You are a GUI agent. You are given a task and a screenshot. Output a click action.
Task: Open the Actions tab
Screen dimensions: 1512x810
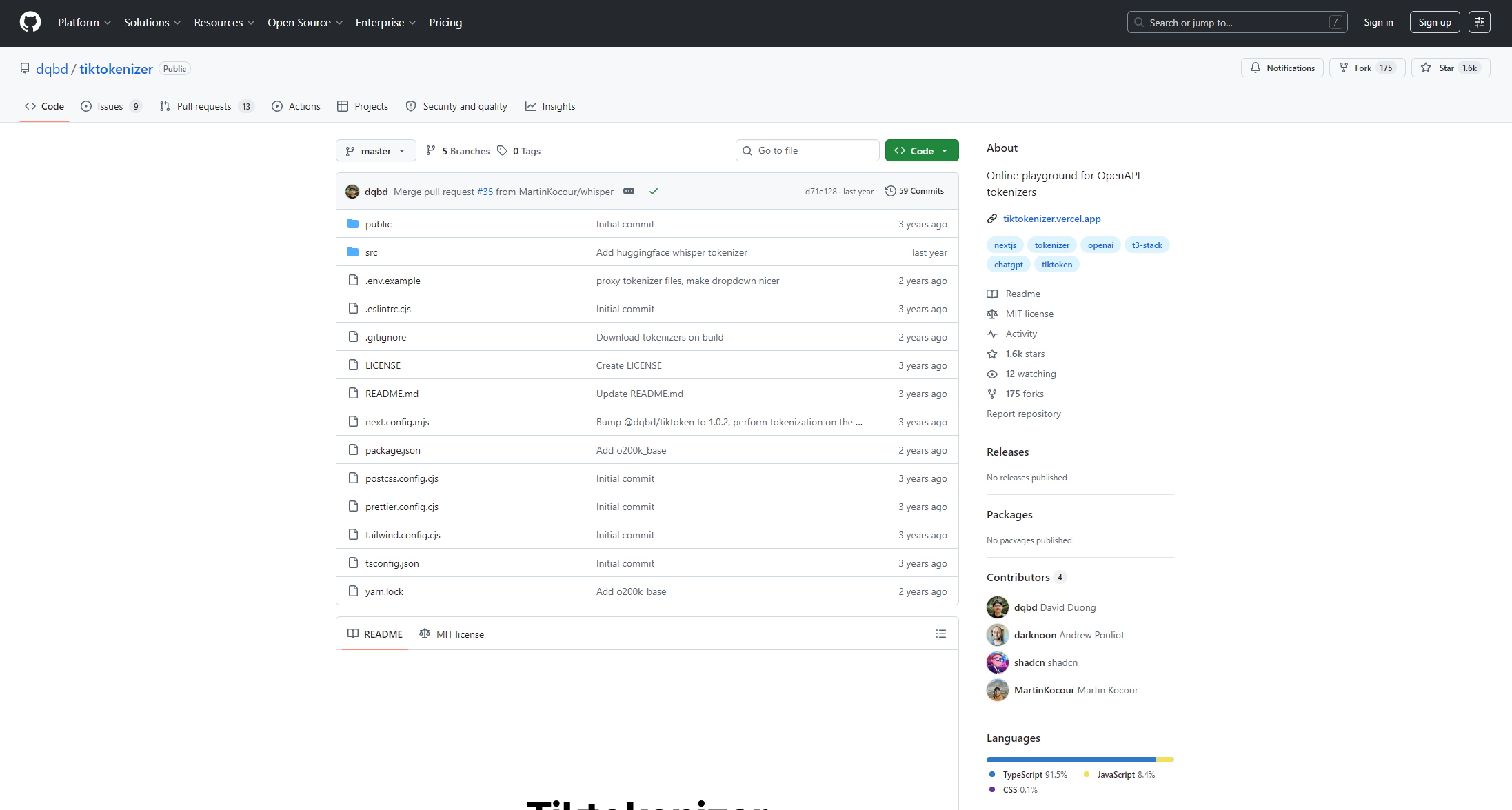click(x=296, y=106)
